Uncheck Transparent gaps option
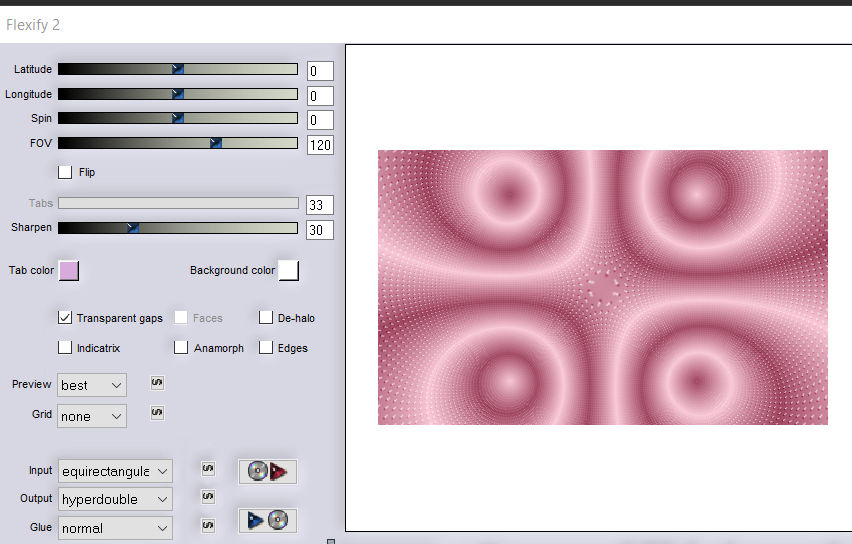Image resolution: width=852 pixels, height=544 pixels. 65,317
